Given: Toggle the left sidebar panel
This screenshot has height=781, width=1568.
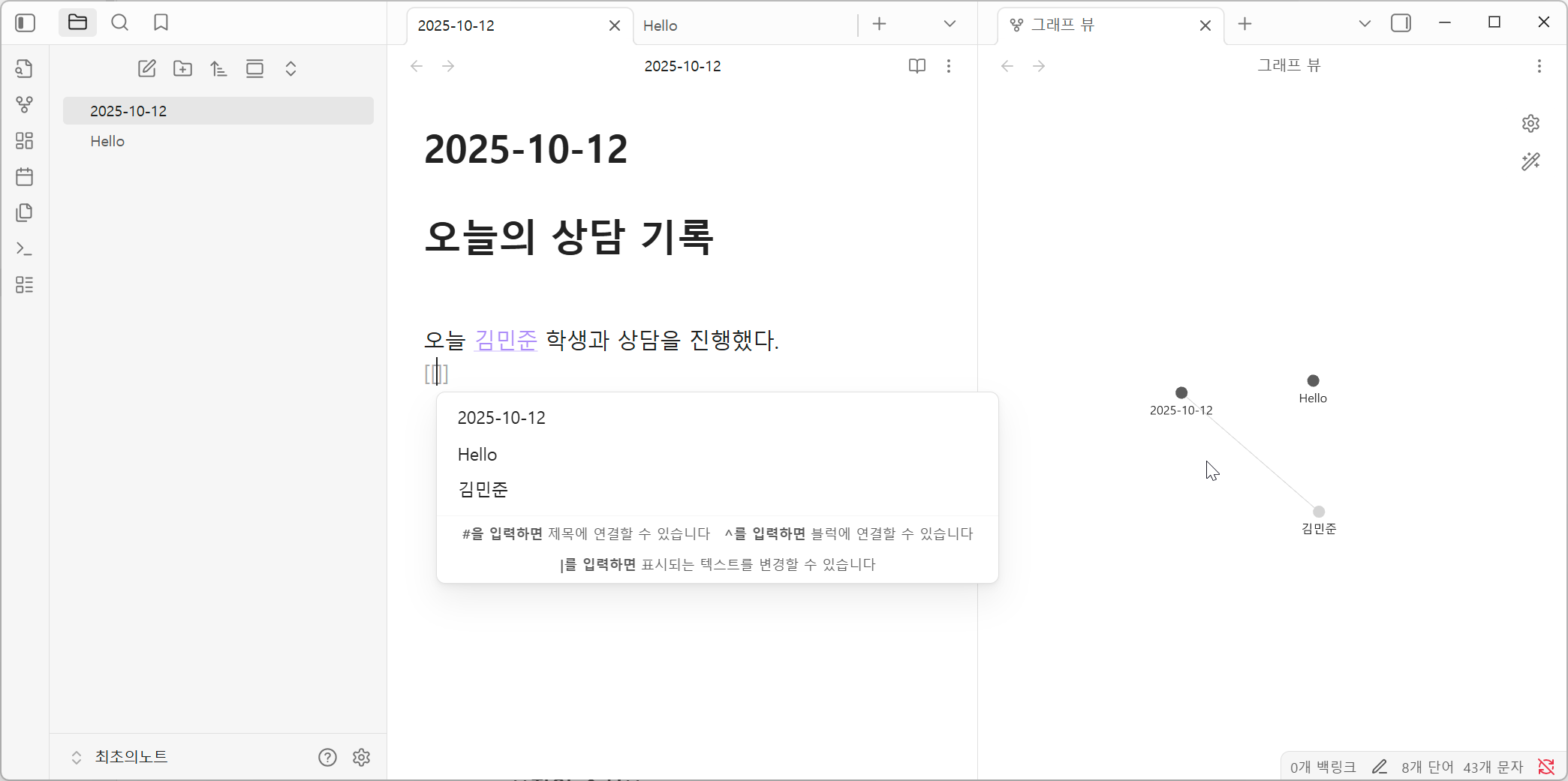Looking at the screenshot, I should pyautogui.click(x=25, y=23).
